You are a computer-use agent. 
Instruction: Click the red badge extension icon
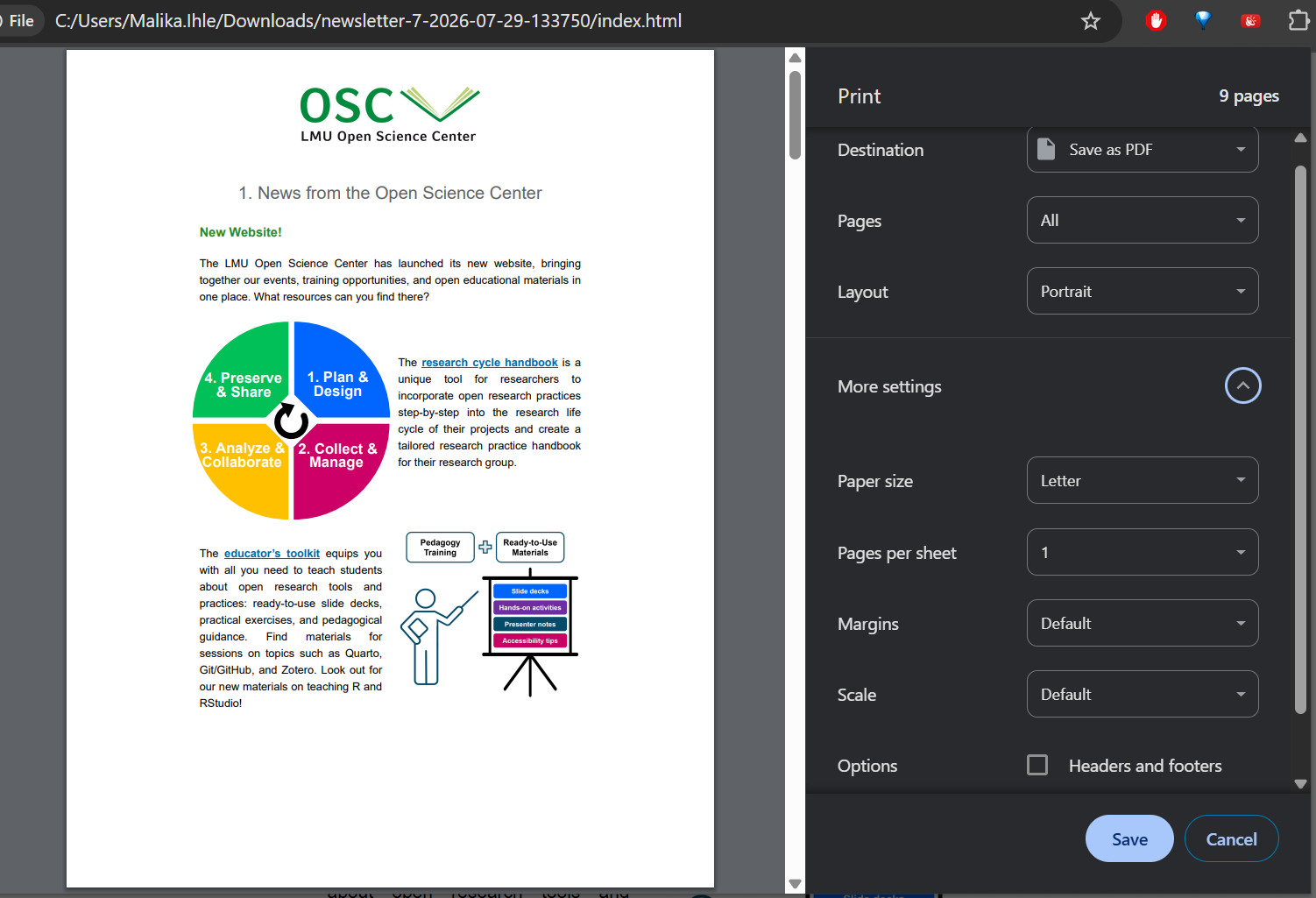click(1250, 21)
